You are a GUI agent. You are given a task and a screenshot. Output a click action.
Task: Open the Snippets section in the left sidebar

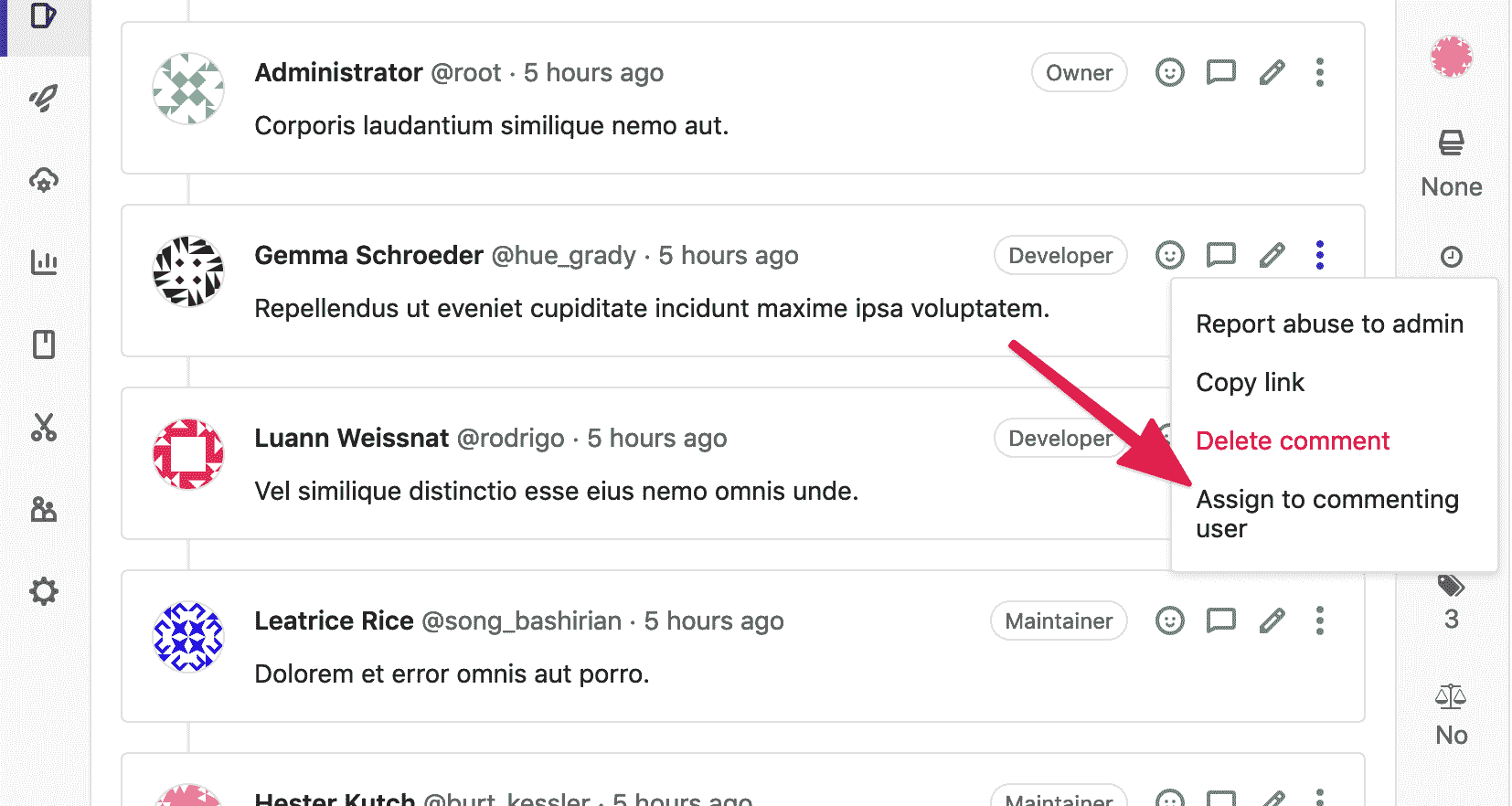[x=44, y=427]
